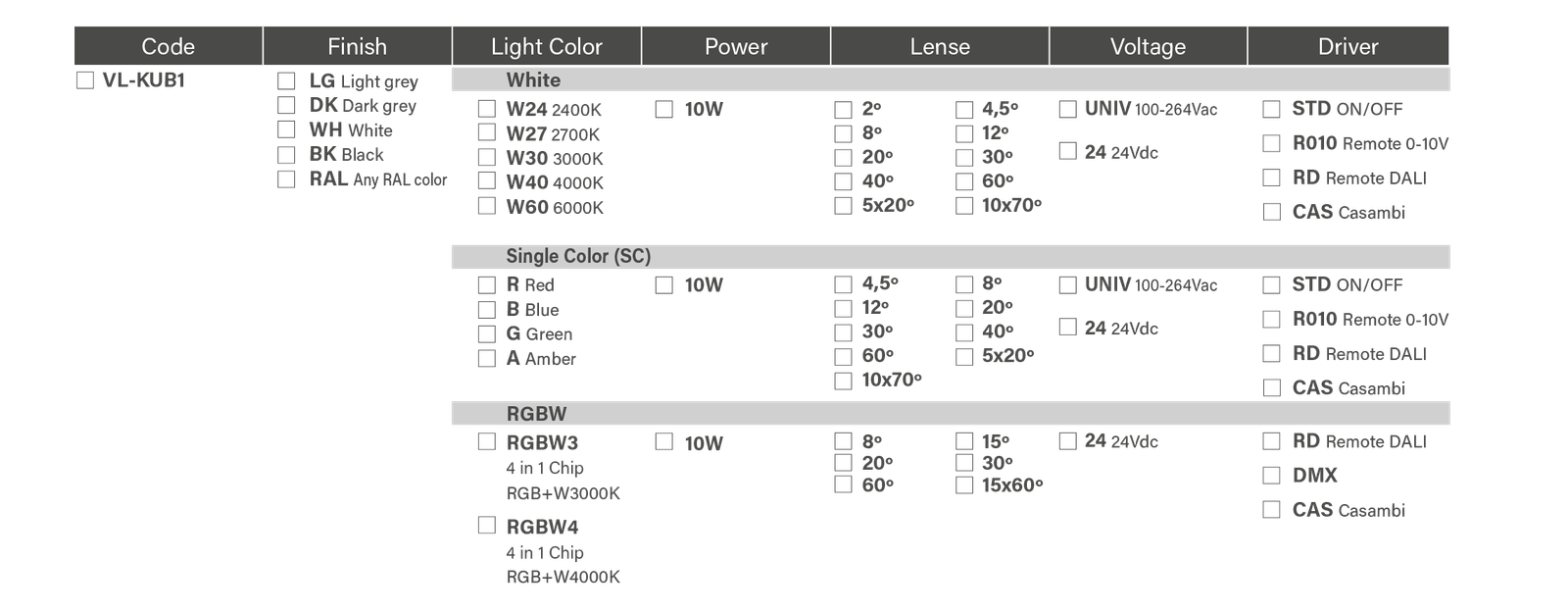Image resolution: width=1568 pixels, height=611 pixels.
Task: Check the A Amber color option
Action: (x=487, y=359)
